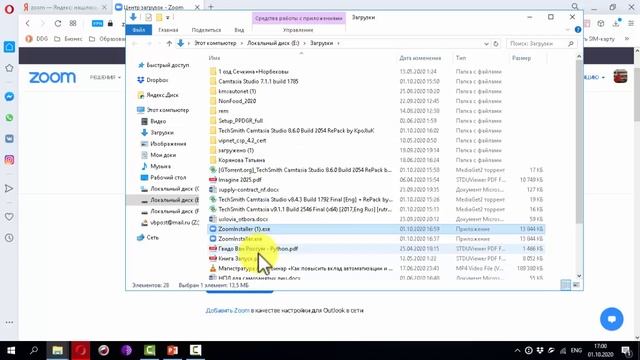Open the Windows Start button

pos(11,350)
